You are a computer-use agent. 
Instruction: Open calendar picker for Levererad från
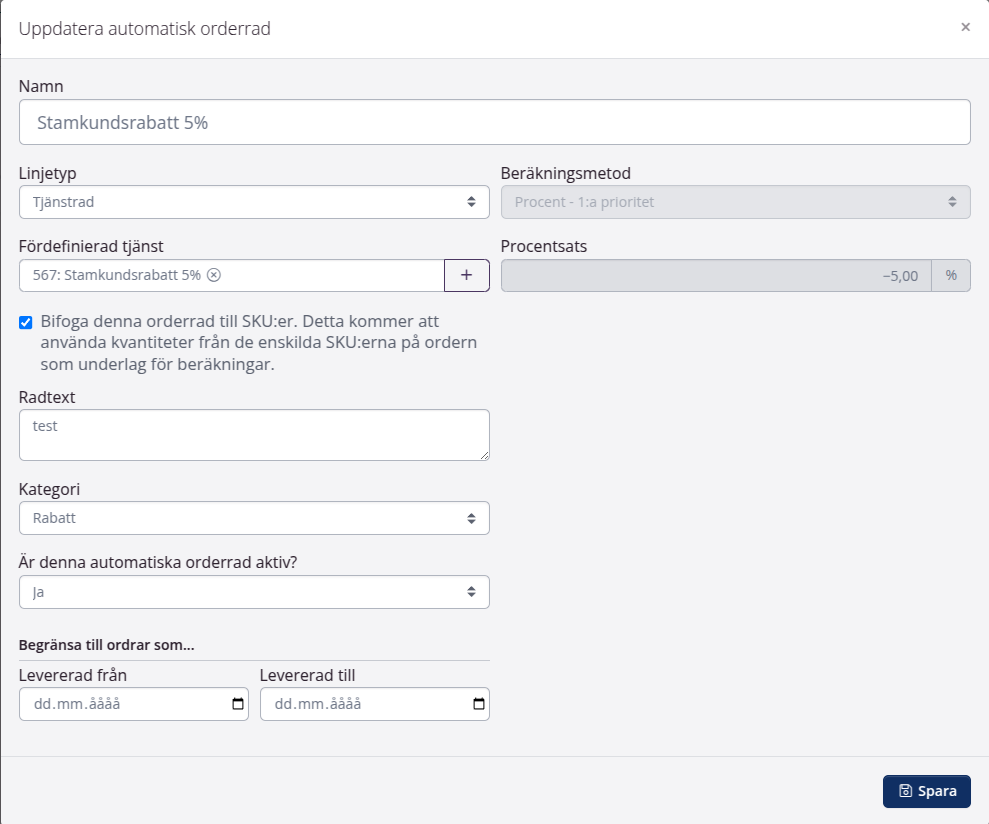(x=238, y=704)
